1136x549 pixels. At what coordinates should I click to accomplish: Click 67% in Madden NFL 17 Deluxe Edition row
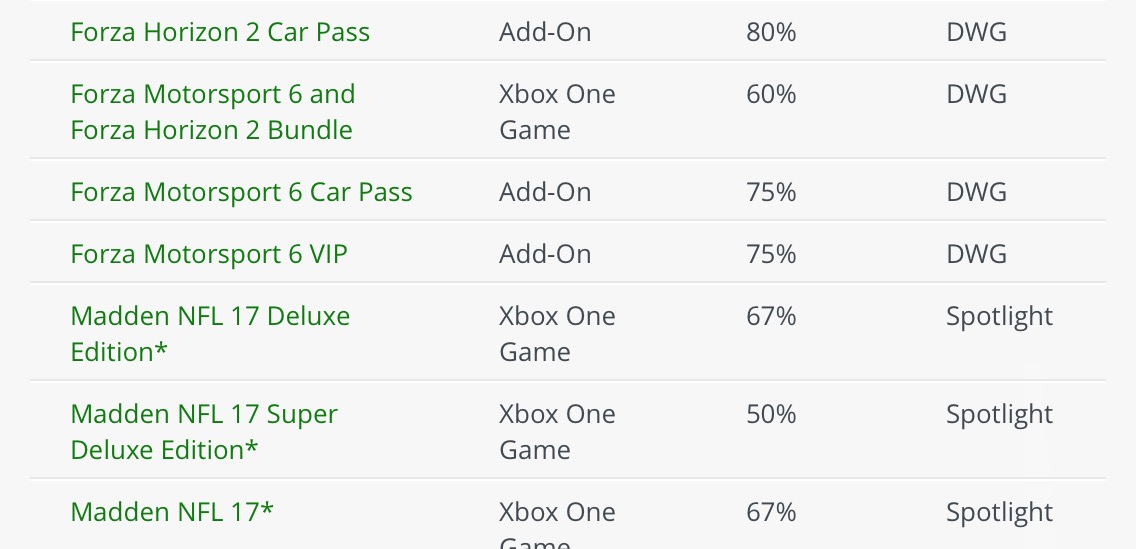[771, 316]
